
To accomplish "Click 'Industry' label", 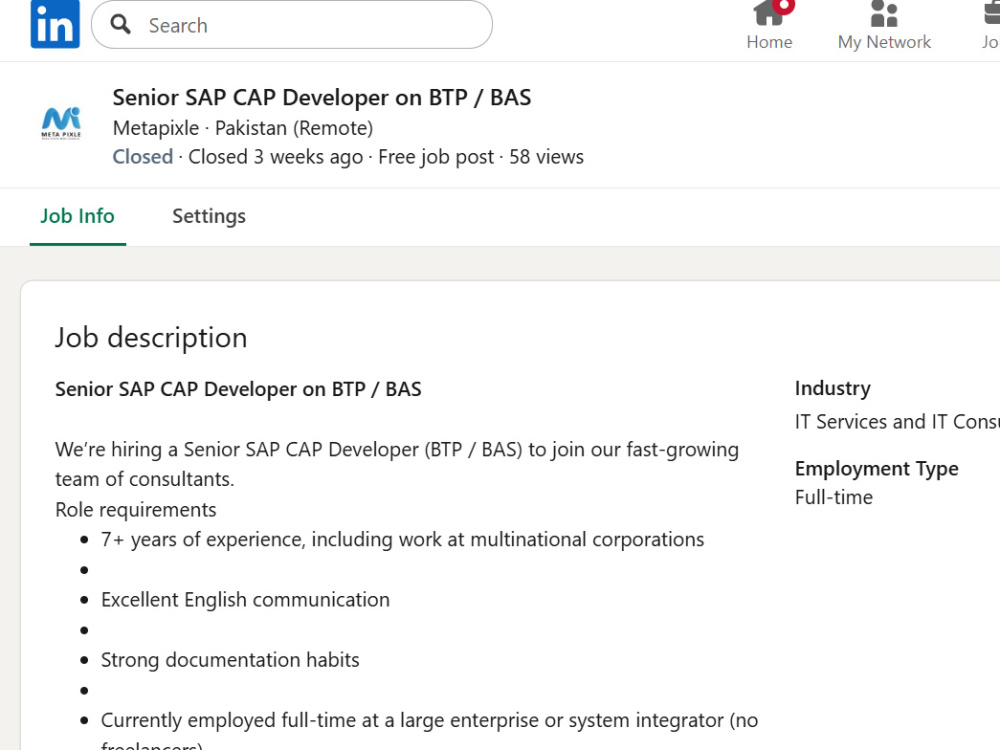I will click(x=832, y=388).
